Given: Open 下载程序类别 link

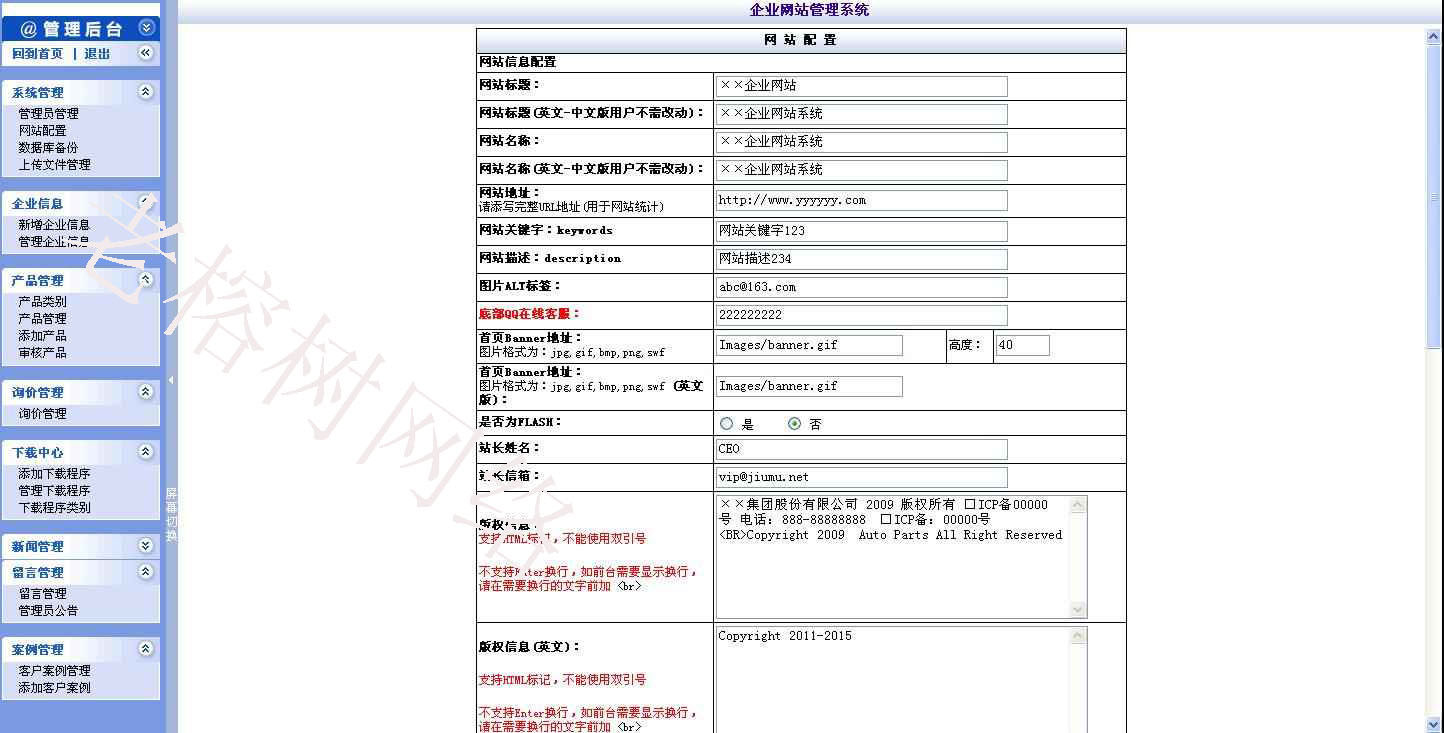Looking at the screenshot, I should 54,507.
